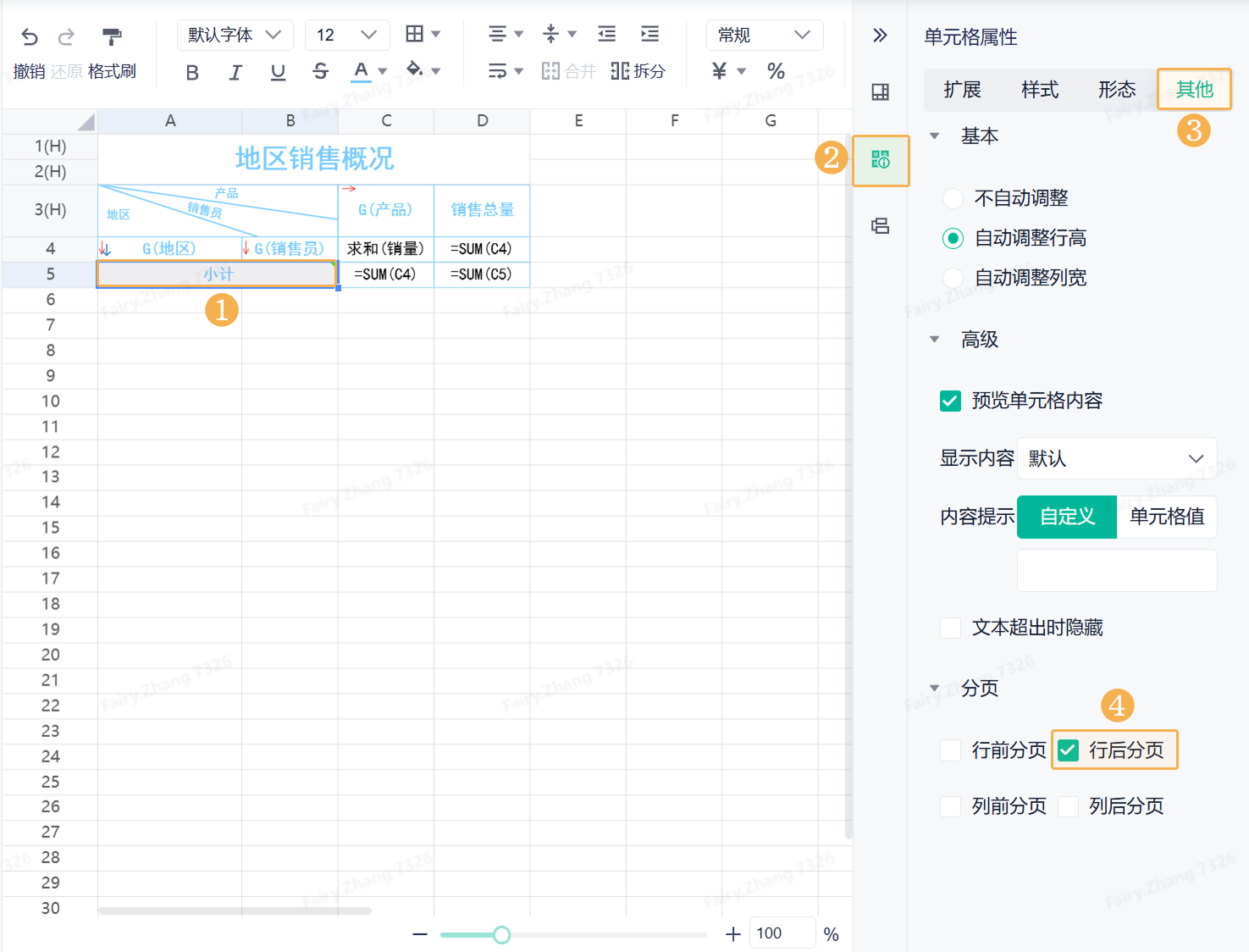1249x952 pixels.
Task: Open the 显示内容 默认 dropdown
Action: coord(1117,458)
